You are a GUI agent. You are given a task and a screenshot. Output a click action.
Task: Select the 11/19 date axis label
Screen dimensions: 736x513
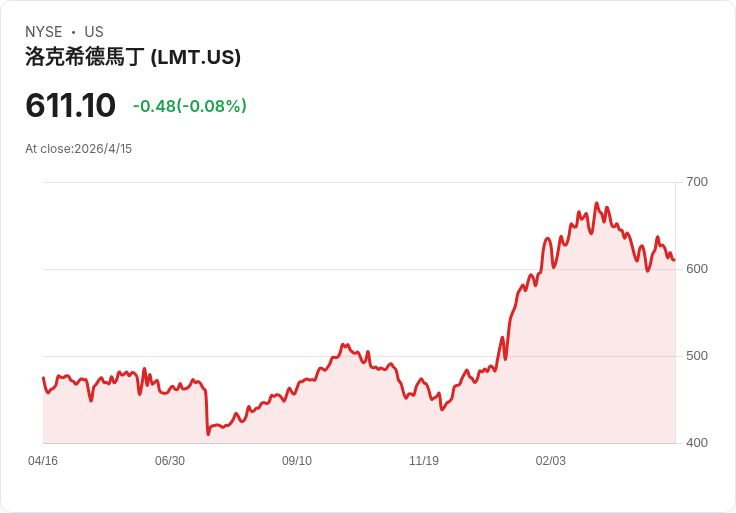point(424,461)
